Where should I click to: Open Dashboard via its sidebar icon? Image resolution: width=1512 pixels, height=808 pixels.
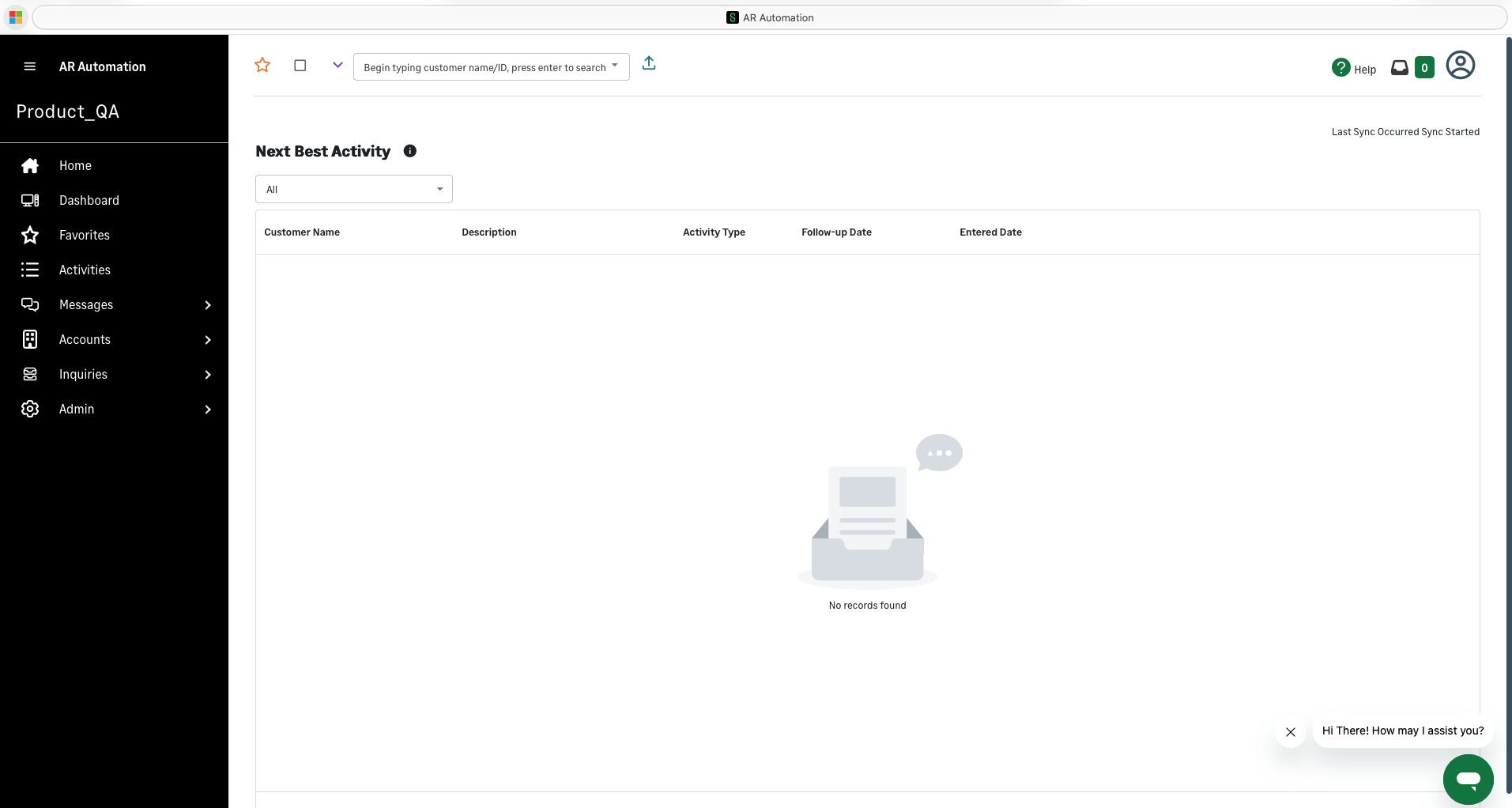pos(29,200)
